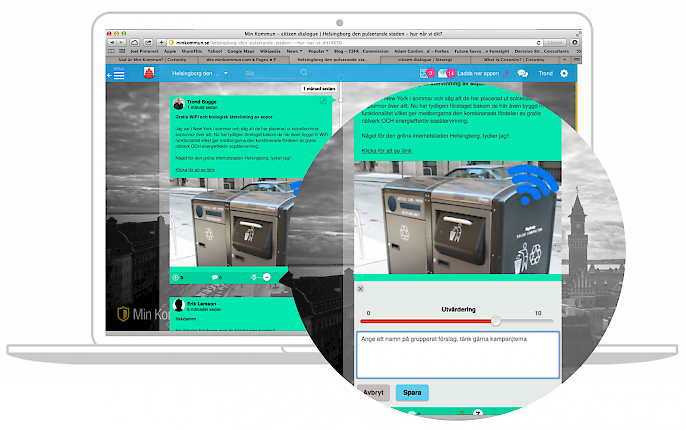Open the News bookmarks dropdown
Image resolution: width=686 pixels, height=430 pixels.
point(294,51)
